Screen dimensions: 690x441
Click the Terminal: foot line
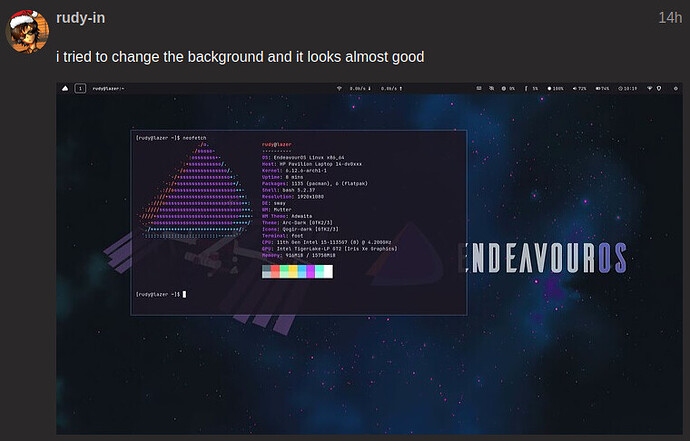tap(283, 236)
